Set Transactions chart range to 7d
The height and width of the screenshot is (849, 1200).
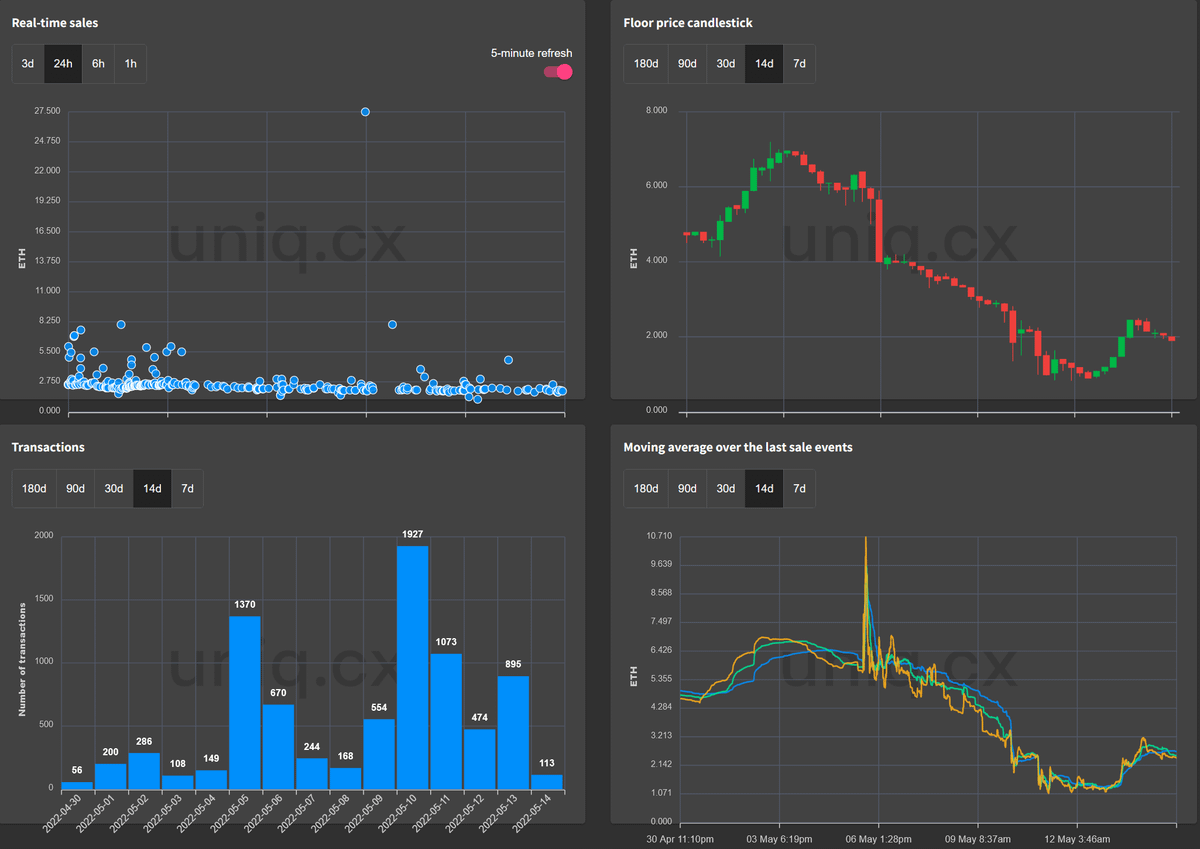click(x=187, y=489)
